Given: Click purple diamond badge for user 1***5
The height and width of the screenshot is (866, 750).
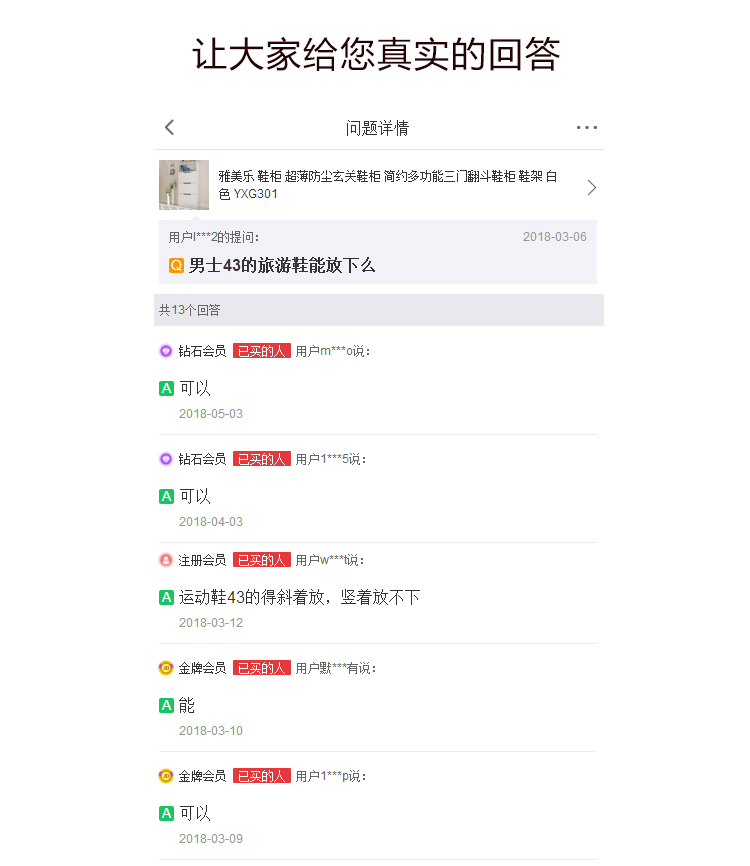Looking at the screenshot, I should 166,459.
